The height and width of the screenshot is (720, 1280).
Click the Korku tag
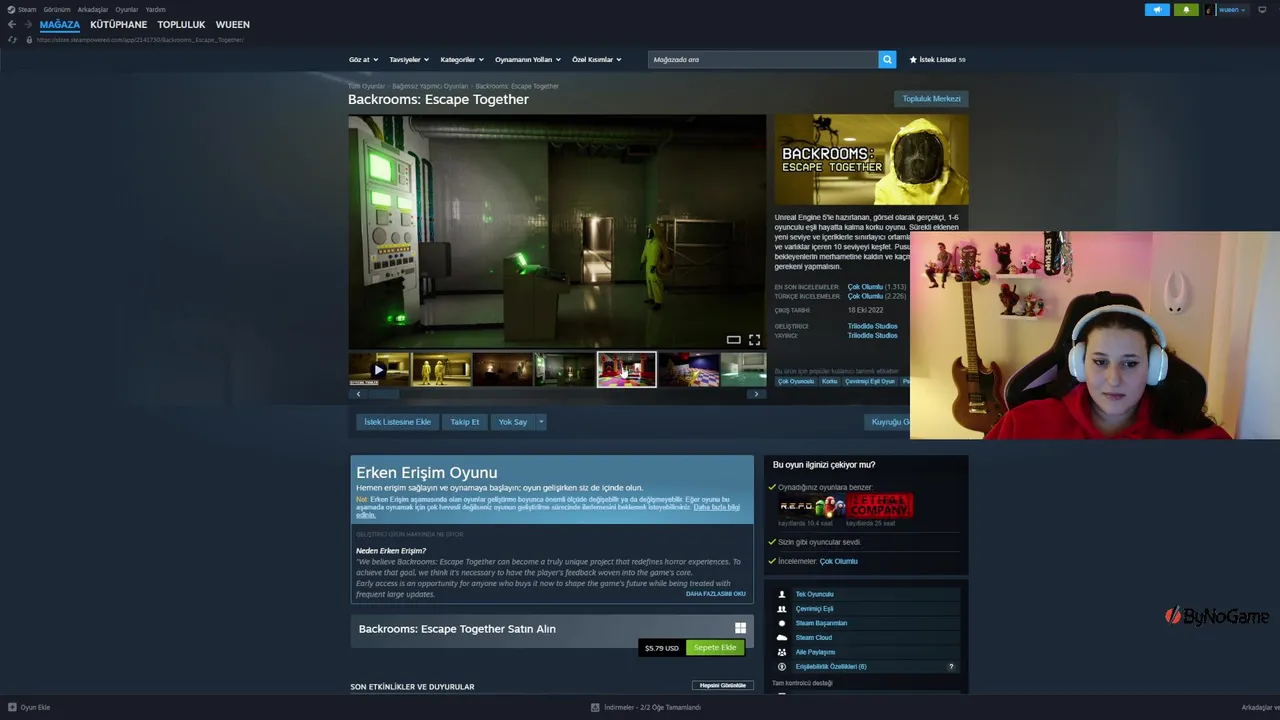tap(829, 381)
